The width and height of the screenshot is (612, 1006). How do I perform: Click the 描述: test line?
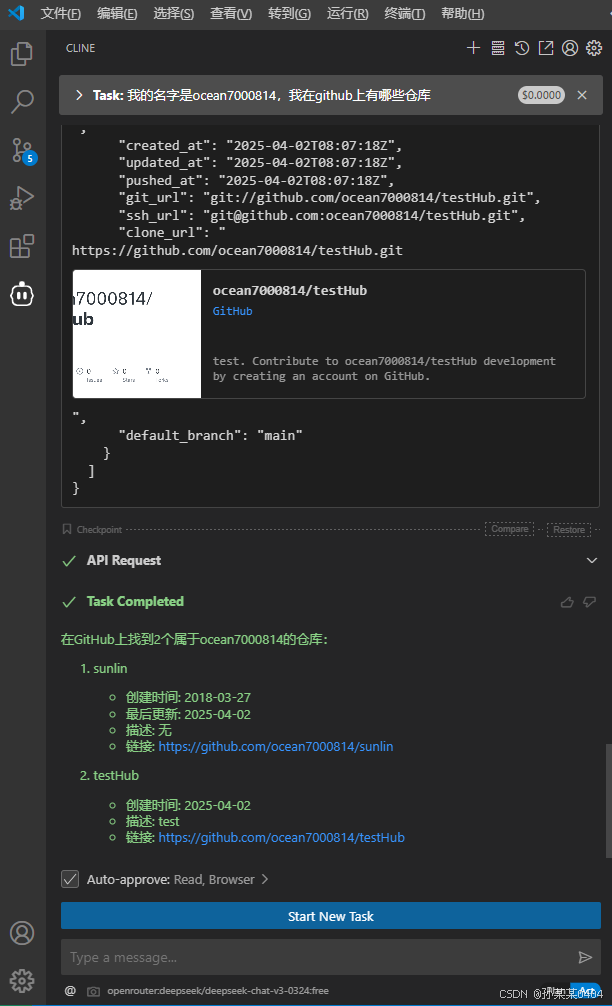click(x=153, y=821)
